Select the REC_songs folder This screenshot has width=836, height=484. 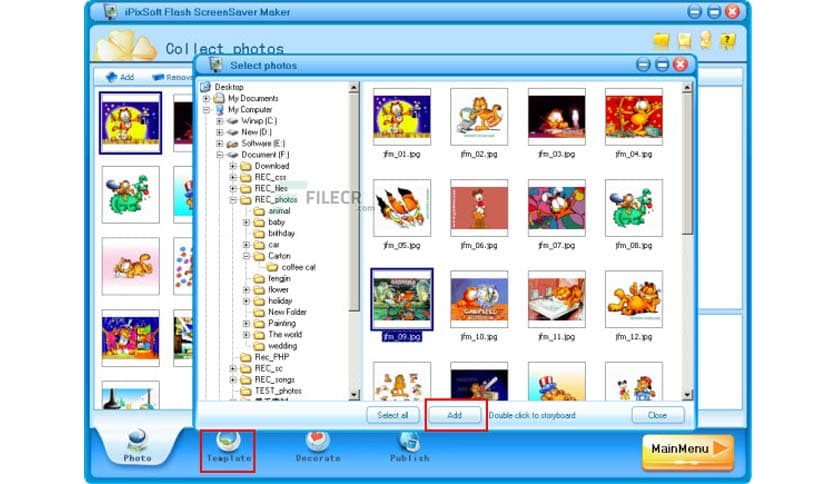274,380
